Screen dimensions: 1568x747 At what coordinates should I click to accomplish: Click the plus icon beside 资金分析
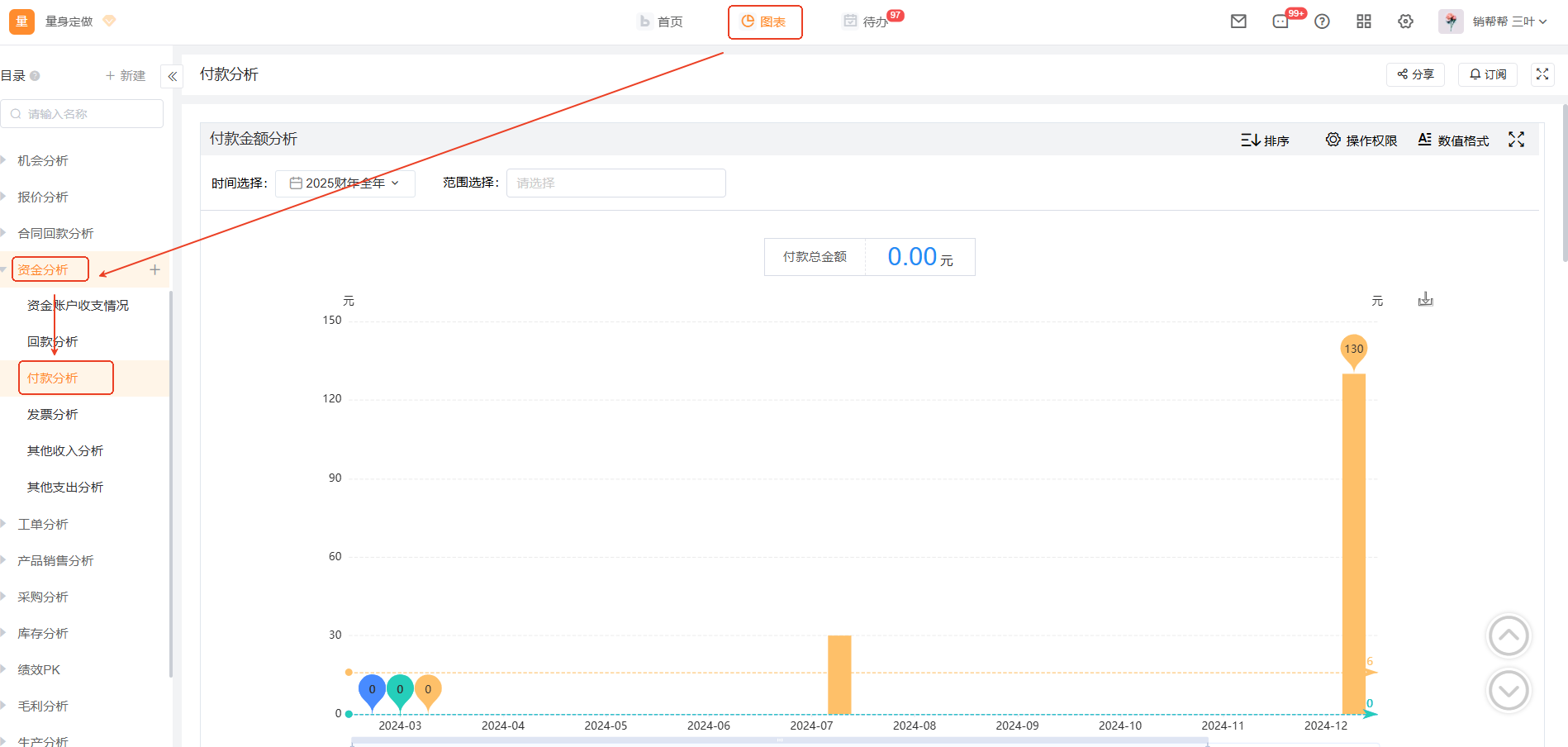point(154,269)
